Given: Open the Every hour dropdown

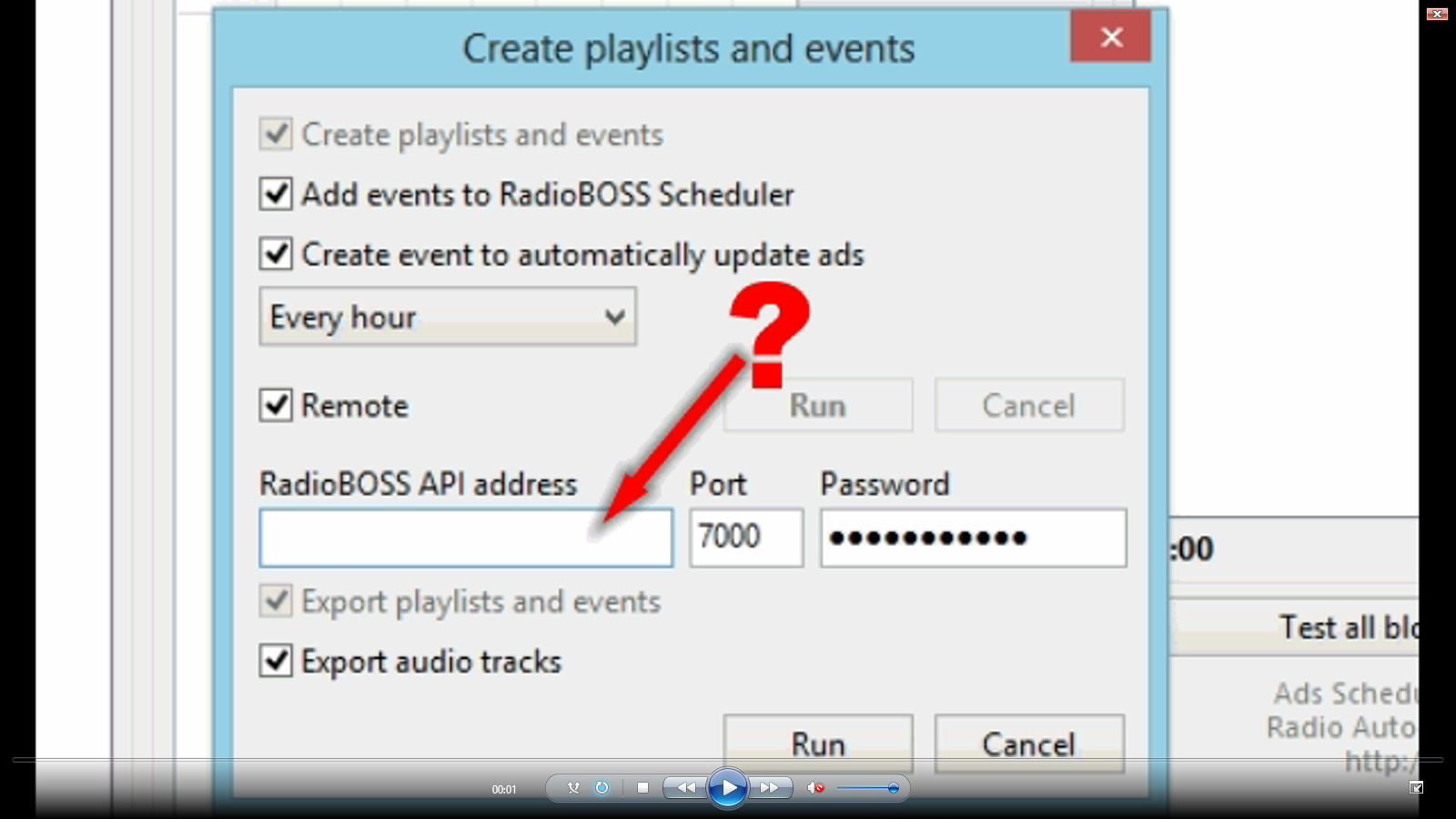Looking at the screenshot, I should pyautogui.click(x=448, y=317).
